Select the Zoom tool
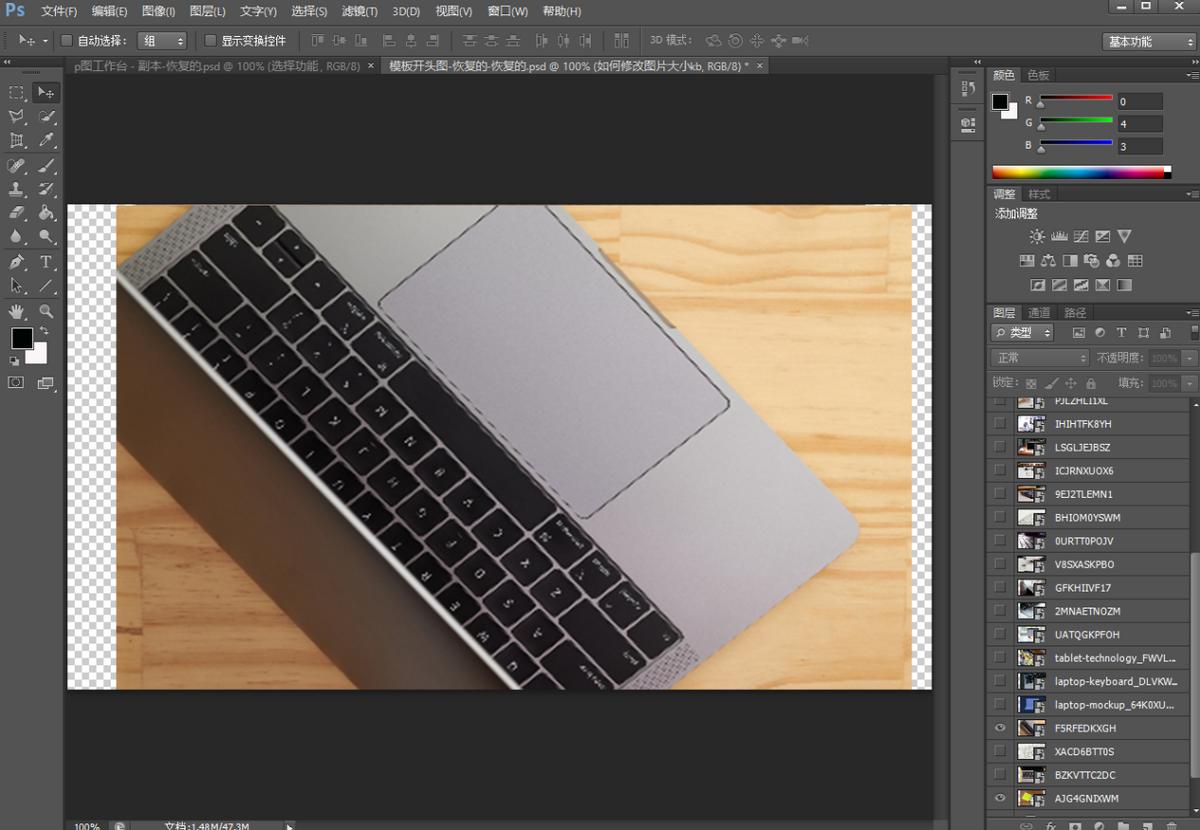Viewport: 1200px width, 830px height. [46, 309]
